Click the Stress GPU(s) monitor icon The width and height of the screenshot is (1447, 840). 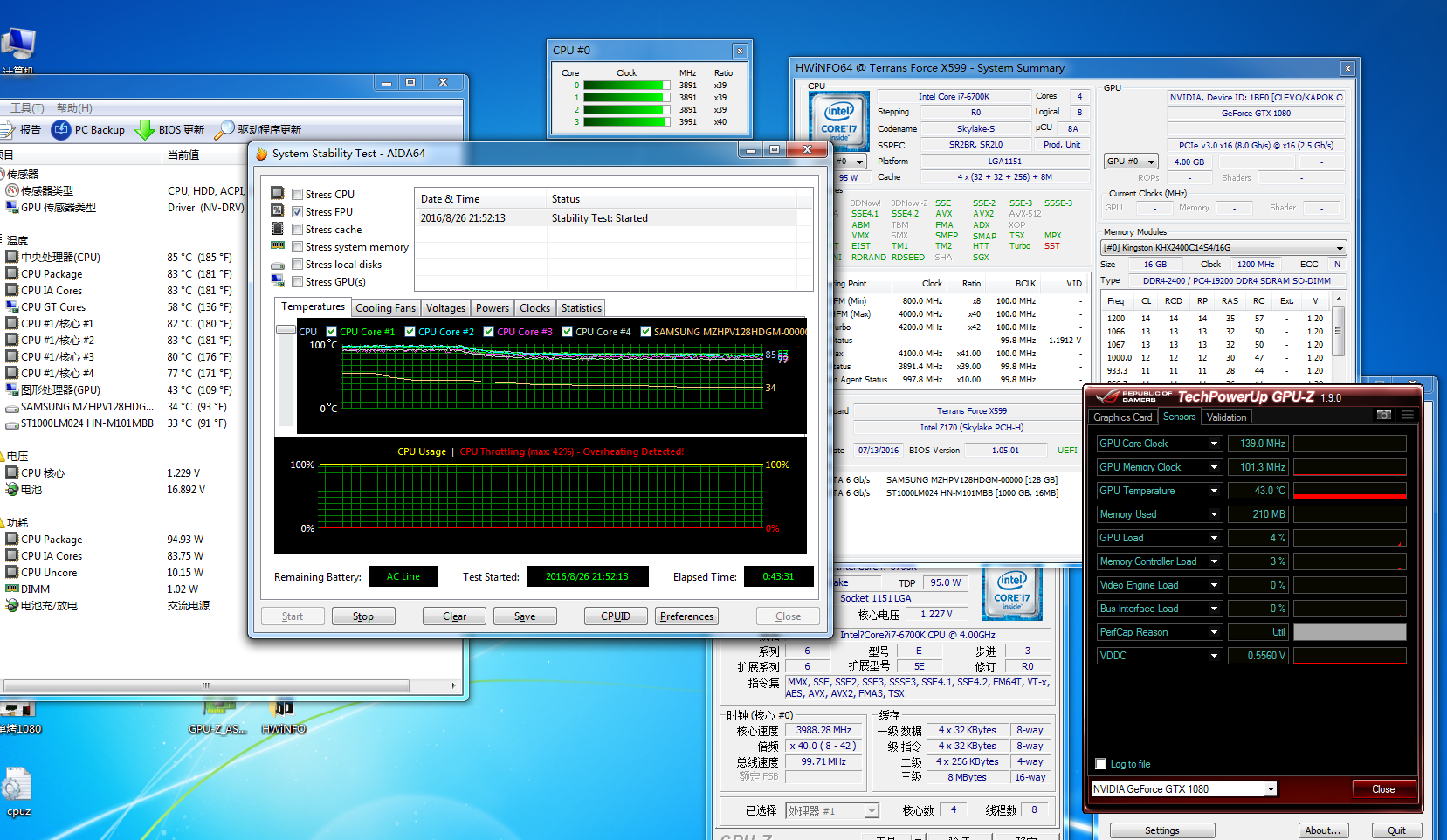(x=278, y=280)
